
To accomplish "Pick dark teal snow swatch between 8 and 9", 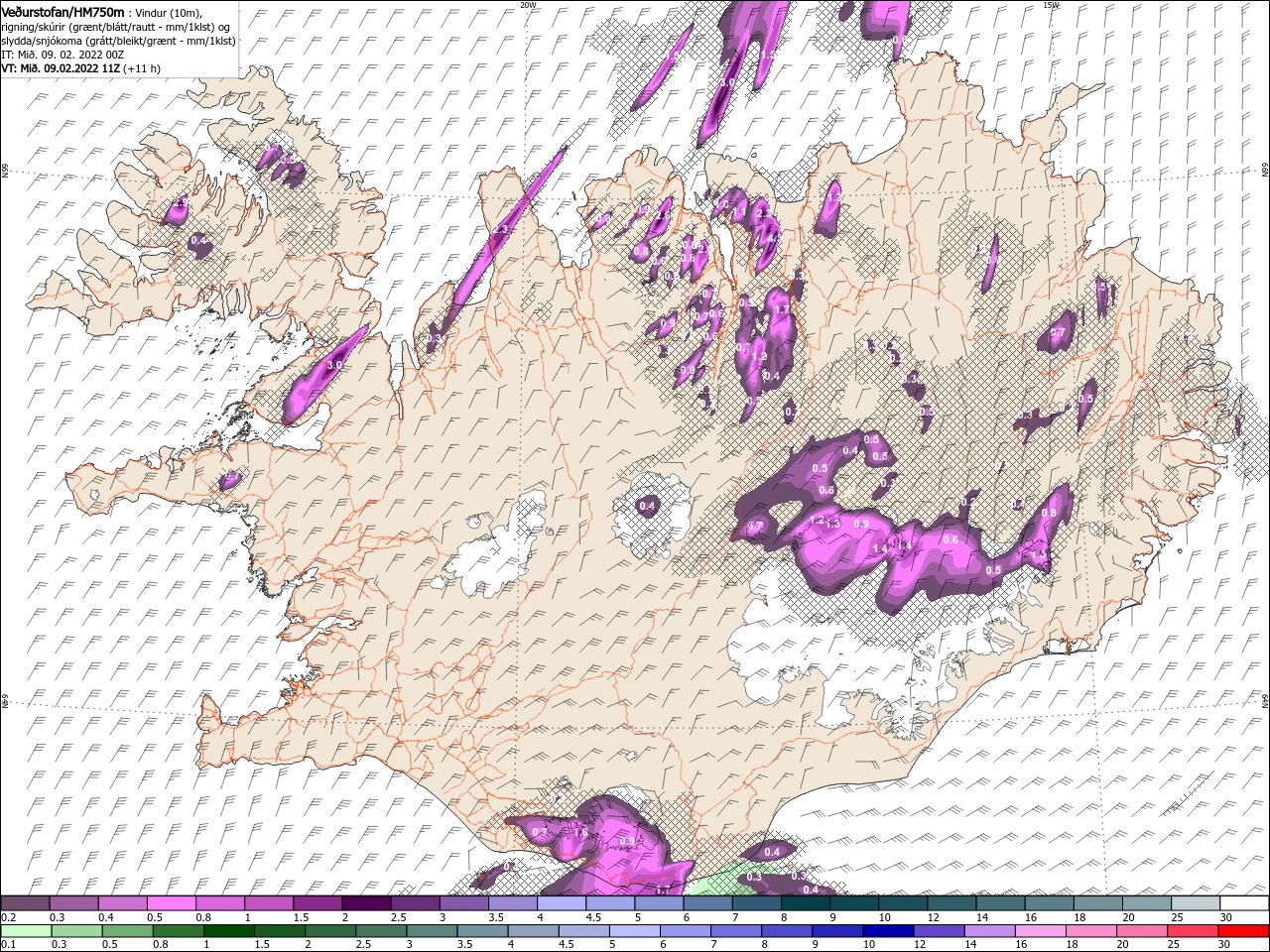I will (806, 903).
